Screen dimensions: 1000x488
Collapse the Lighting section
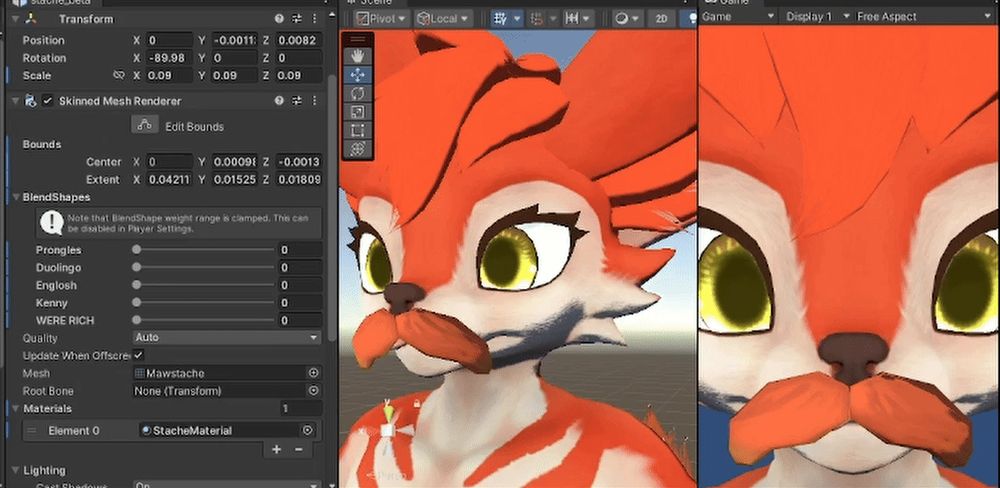(x=16, y=470)
